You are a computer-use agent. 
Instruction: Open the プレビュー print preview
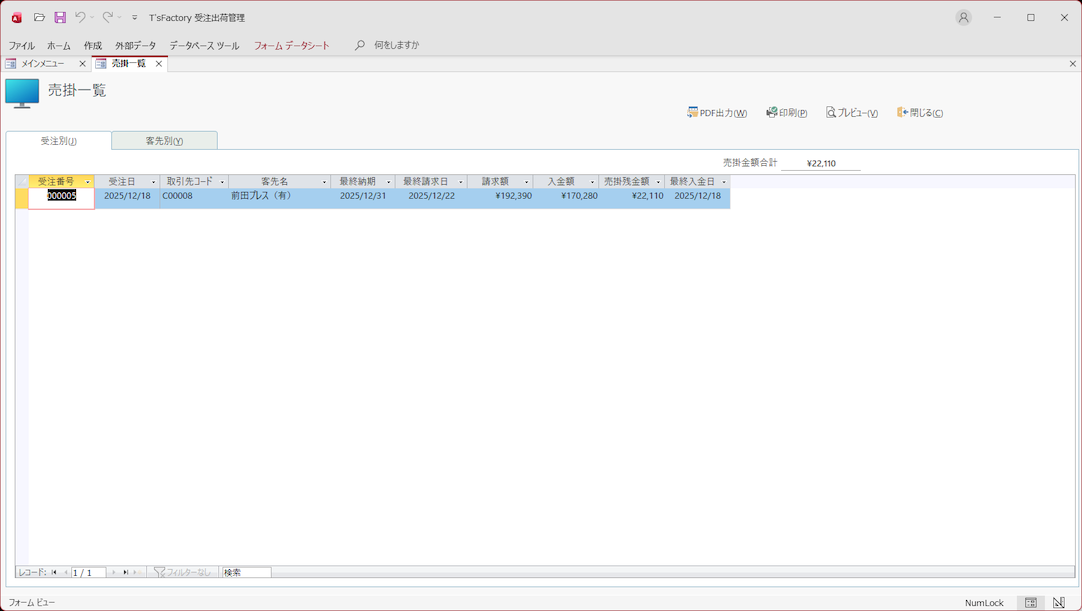tap(851, 113)
